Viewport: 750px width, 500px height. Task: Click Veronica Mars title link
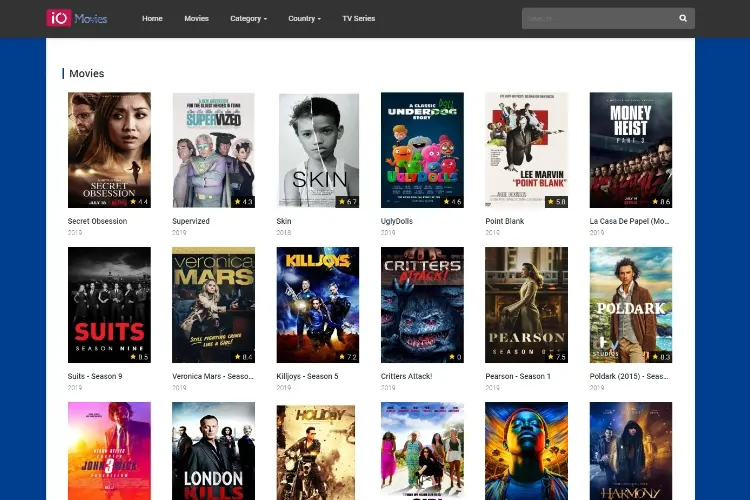pos(213,376)
